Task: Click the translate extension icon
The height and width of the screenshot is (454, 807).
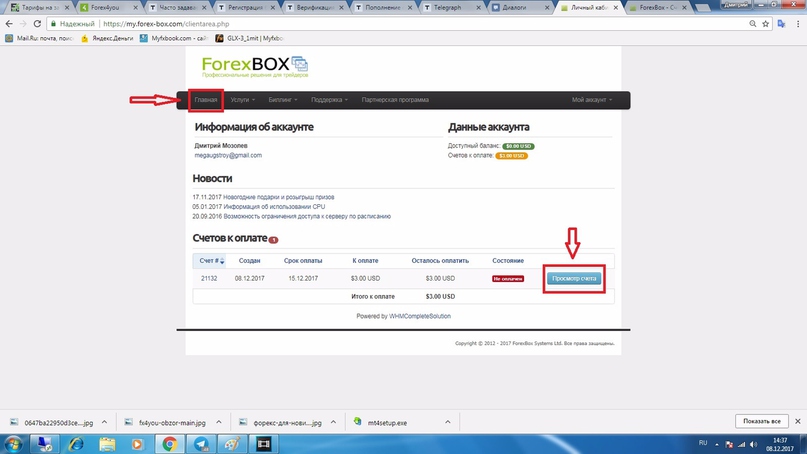Action: (x=781, y=24)
